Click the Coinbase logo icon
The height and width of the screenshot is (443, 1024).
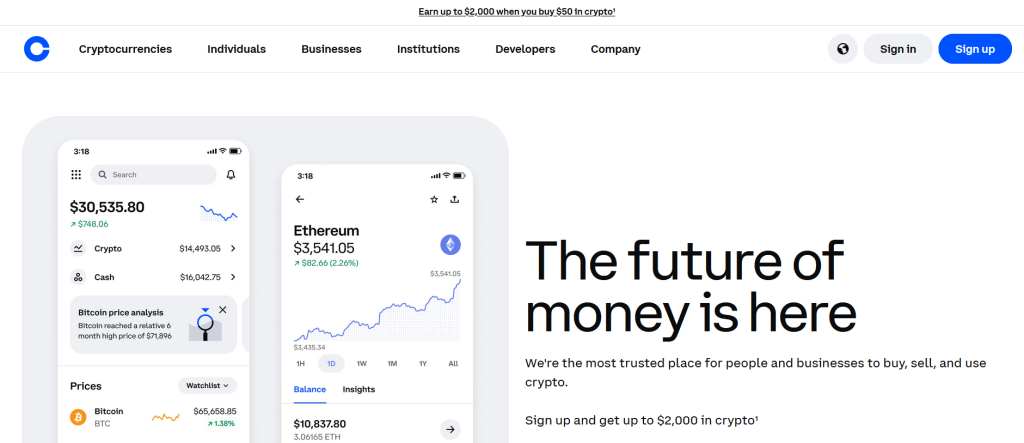pyautogui.click(x=37, y=49)
